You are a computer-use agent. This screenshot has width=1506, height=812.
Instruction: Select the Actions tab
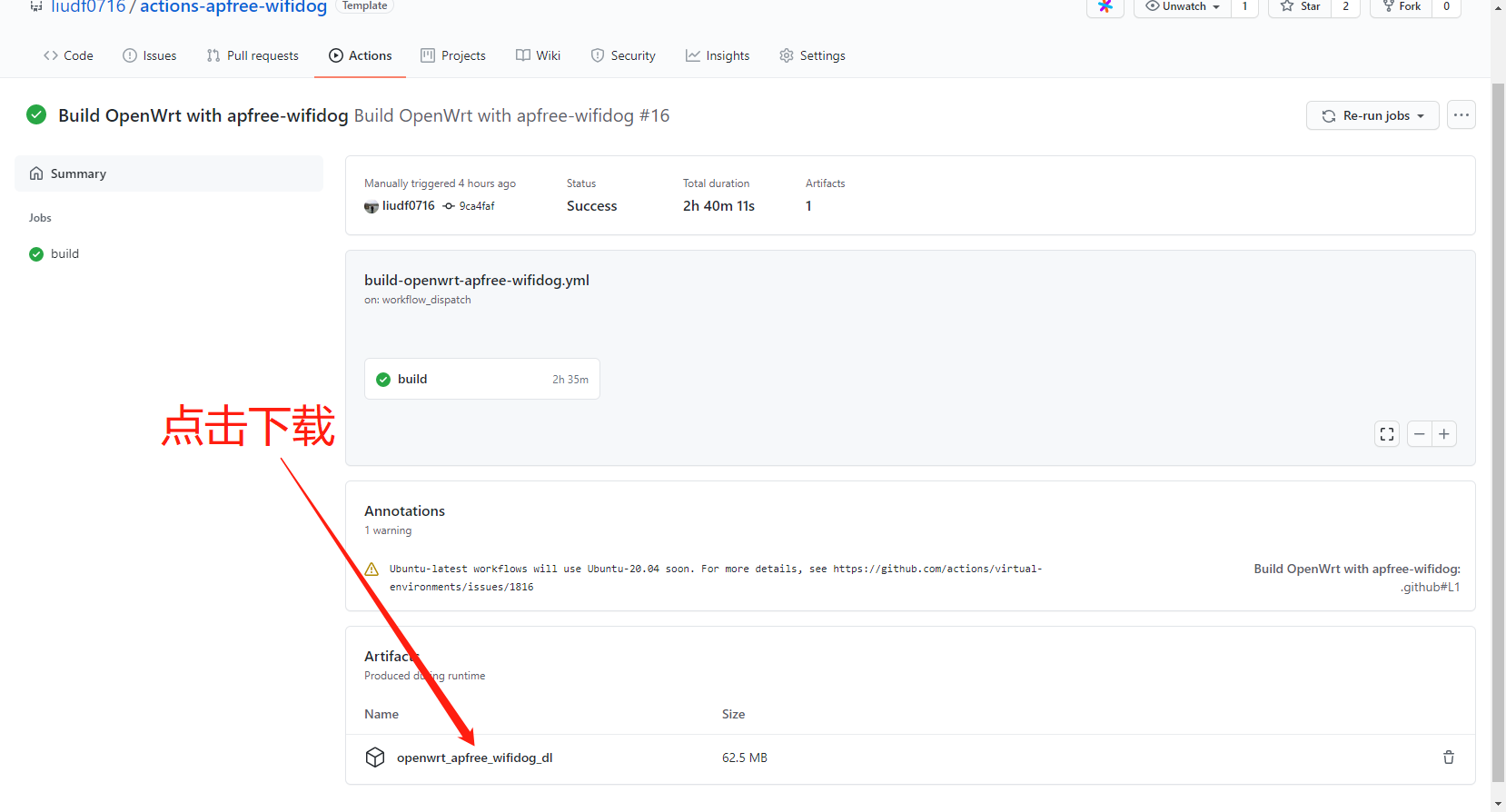[361, 55]
